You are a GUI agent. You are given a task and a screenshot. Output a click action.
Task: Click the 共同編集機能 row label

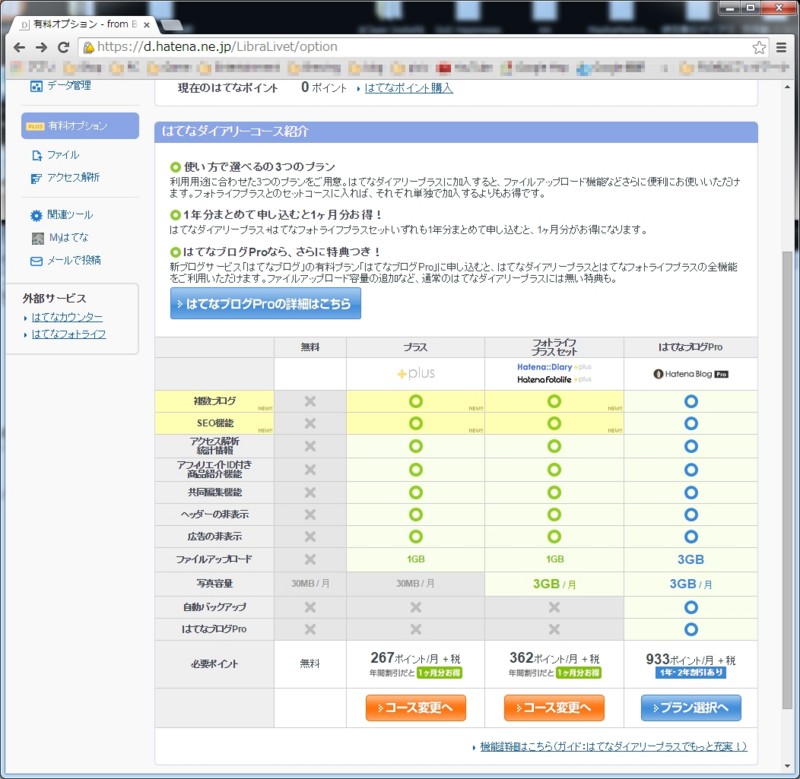(215, 492)
